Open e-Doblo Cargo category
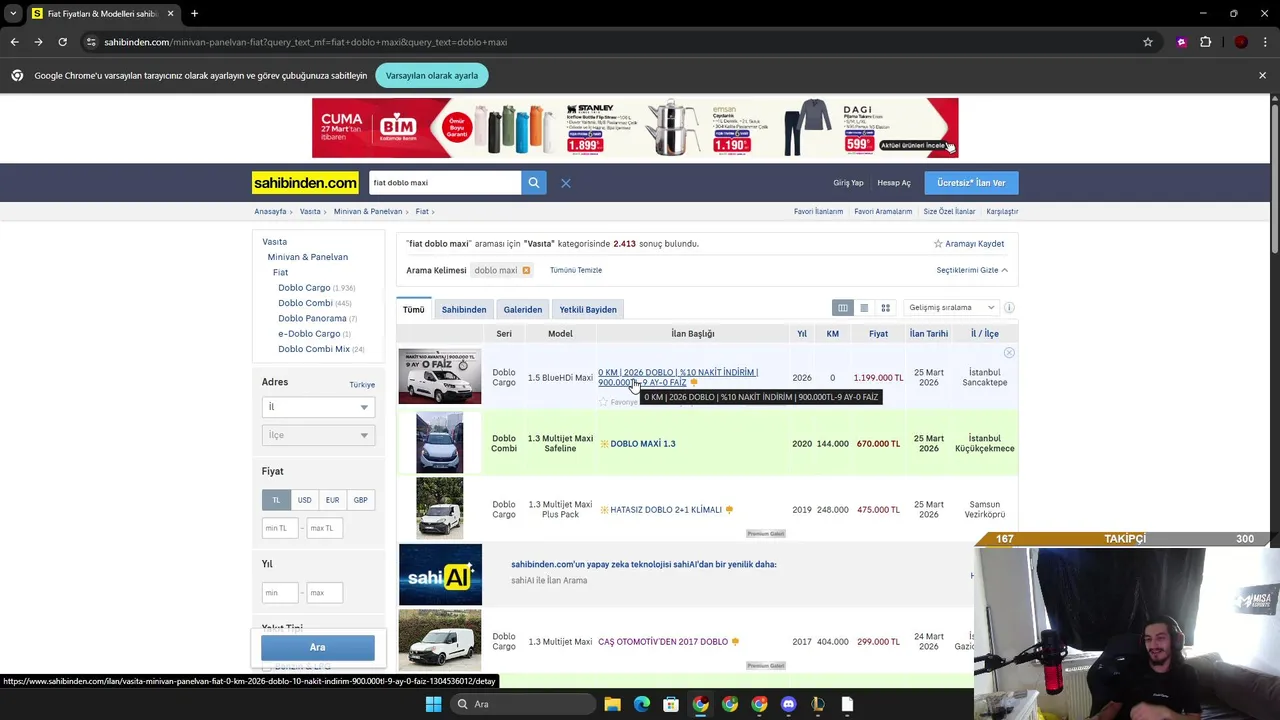 [309, 334]
